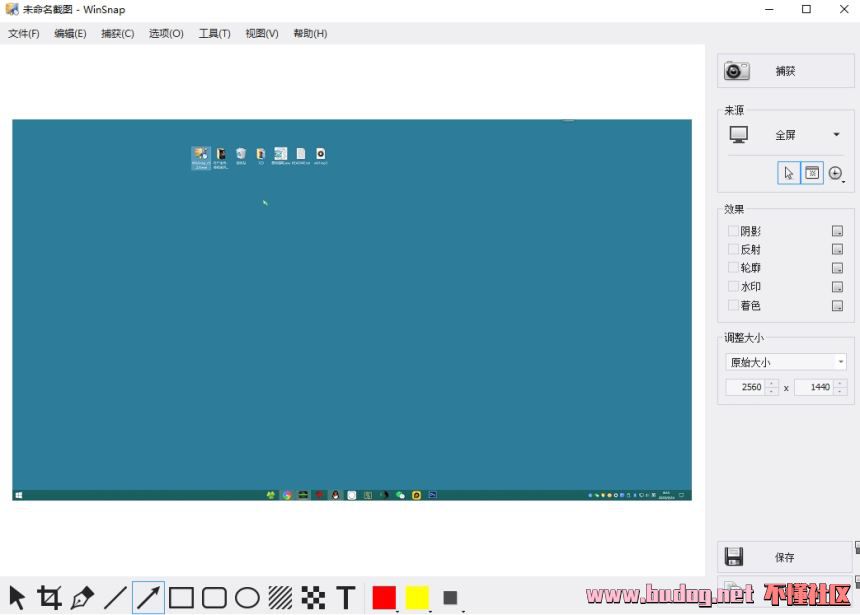Open the capture delay timer dropdown
Image resolution: width=860 pixels, height=615 pixels.
click(x=837, y=174)
